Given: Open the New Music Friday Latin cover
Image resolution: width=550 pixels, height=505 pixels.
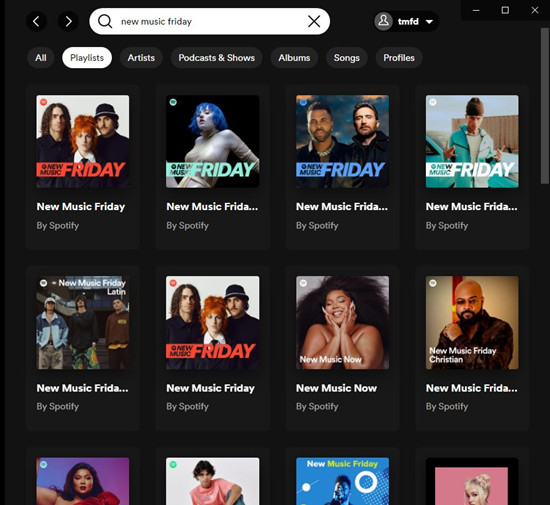Looking at the screenshot, I should pos(83,323).
